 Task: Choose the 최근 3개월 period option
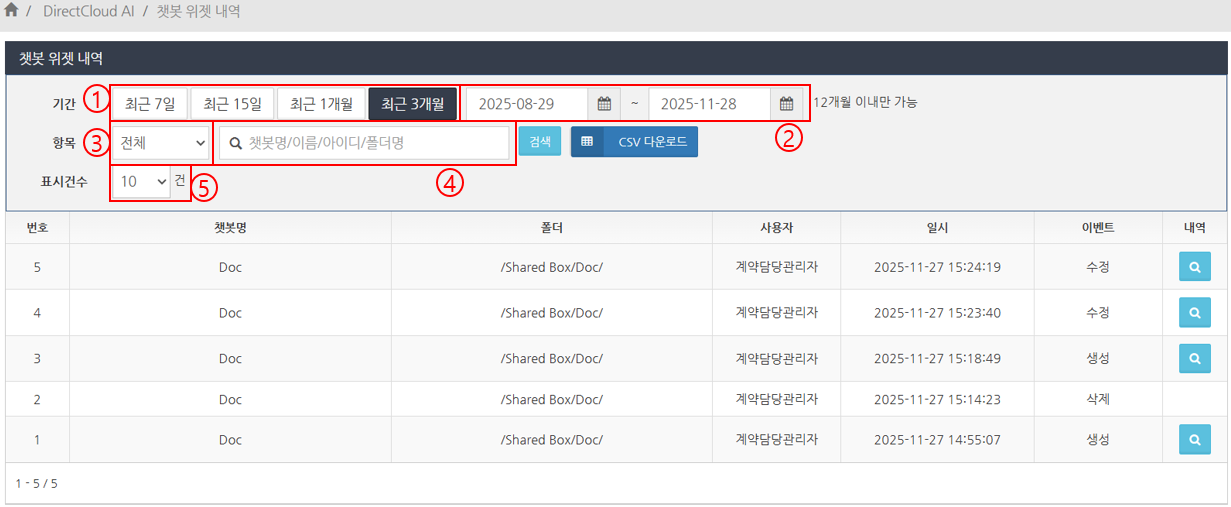[412, 103]
